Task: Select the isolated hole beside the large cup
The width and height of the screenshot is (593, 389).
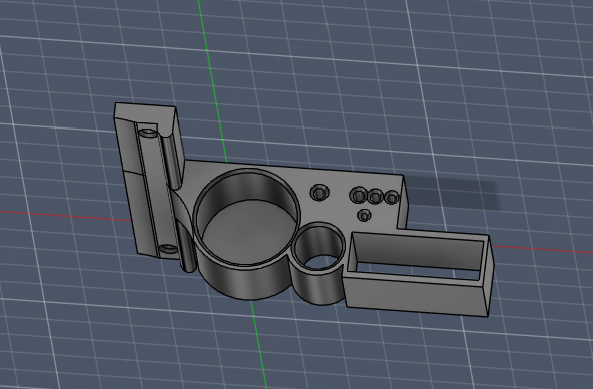Action: (320, 193)
